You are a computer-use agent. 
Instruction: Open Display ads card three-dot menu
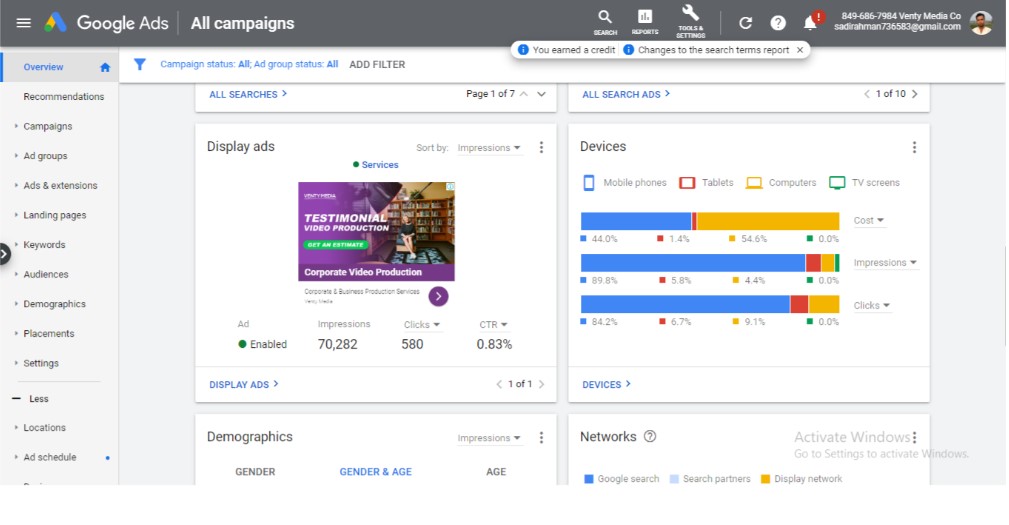coord(541,147)
